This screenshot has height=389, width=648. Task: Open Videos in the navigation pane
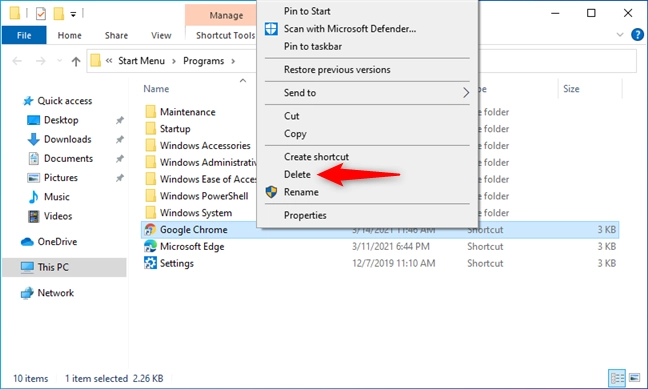[x=58, y=216]
